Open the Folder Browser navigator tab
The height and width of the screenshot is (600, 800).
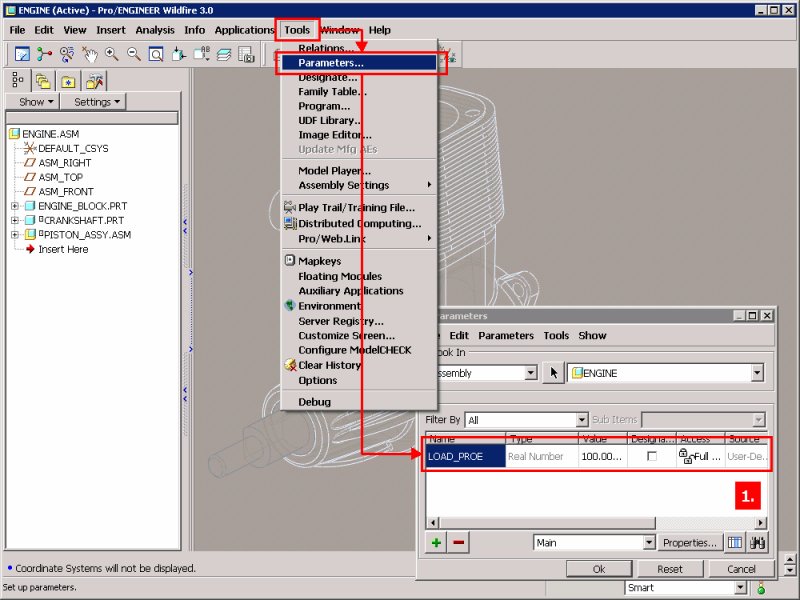coord(43,81)
